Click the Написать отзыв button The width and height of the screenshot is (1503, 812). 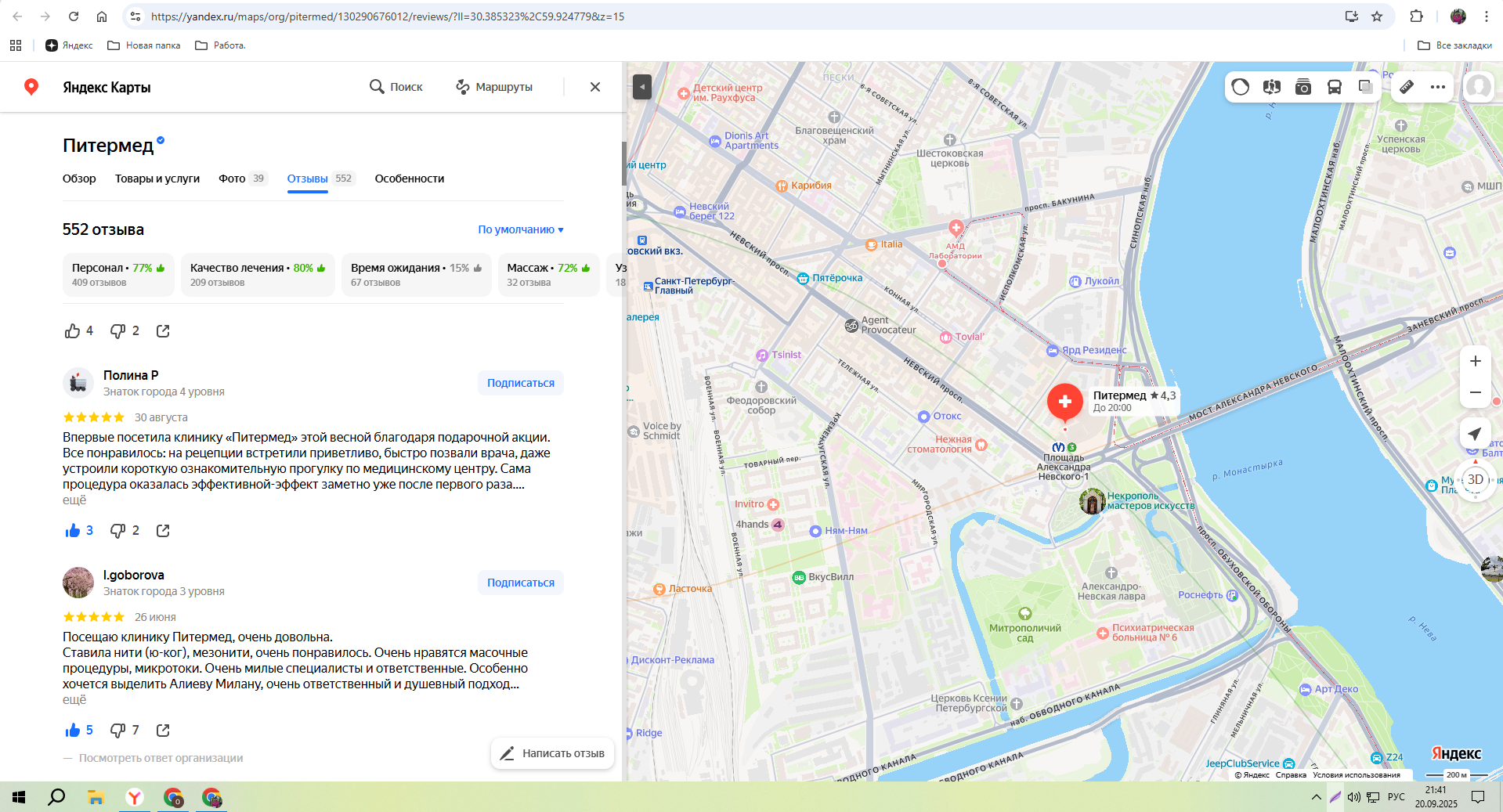tap(553, 753)
